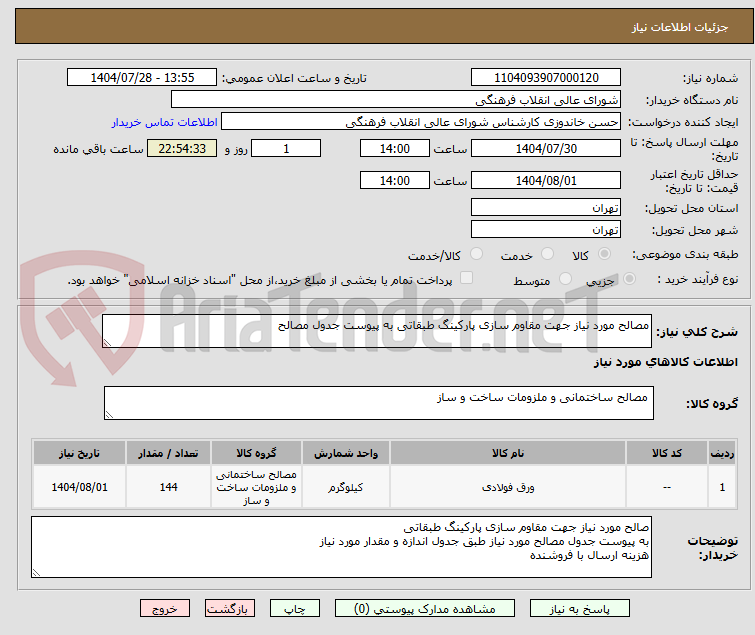
Task: Click the quantity cell 144
Action: 168,487
